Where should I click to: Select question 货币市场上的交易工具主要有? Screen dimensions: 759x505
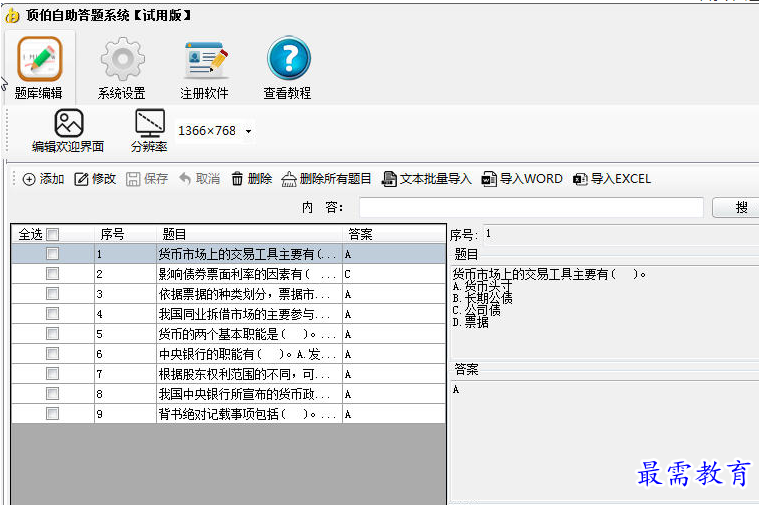249,254
